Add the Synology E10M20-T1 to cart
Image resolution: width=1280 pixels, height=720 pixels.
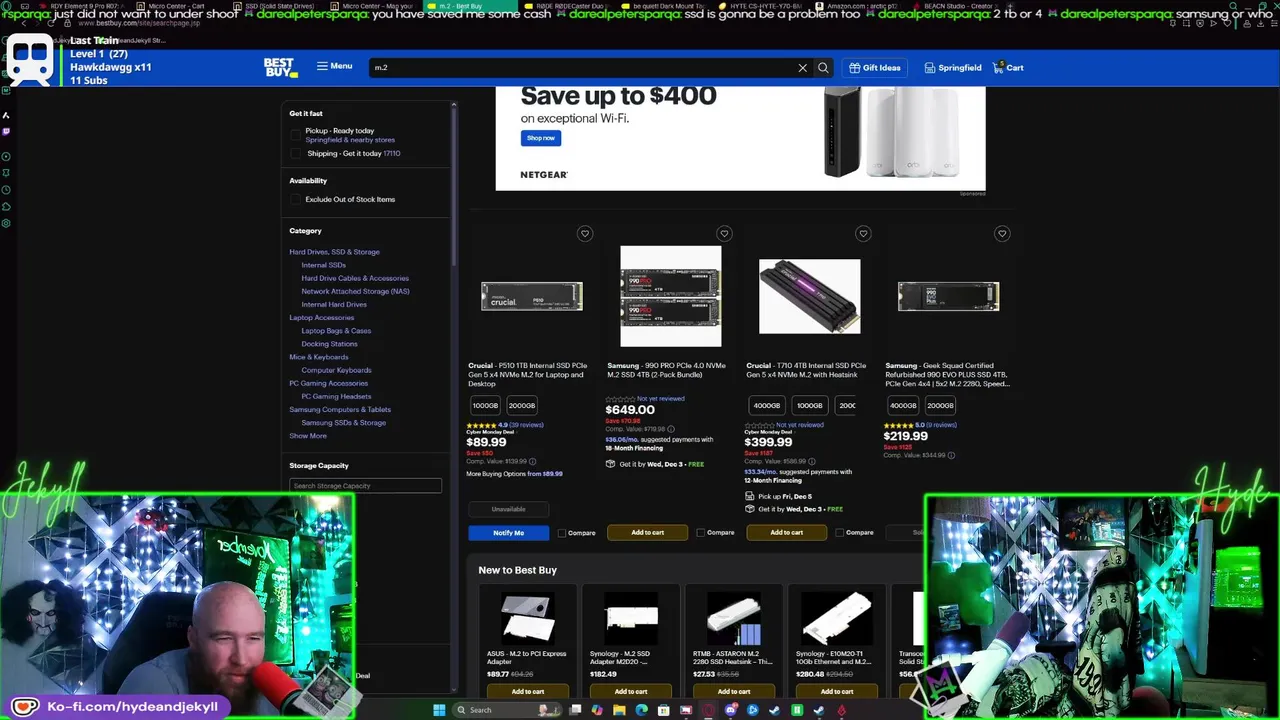(837, 691)
